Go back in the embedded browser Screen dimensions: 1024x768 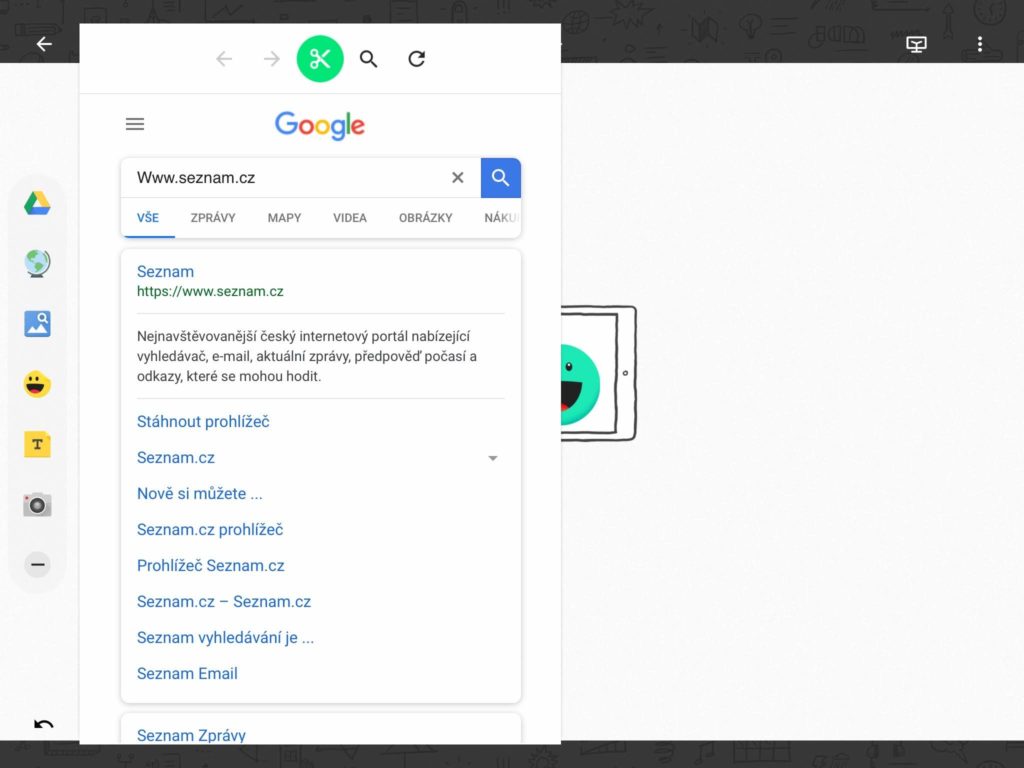pyautogui.click(x=224, y=59)
